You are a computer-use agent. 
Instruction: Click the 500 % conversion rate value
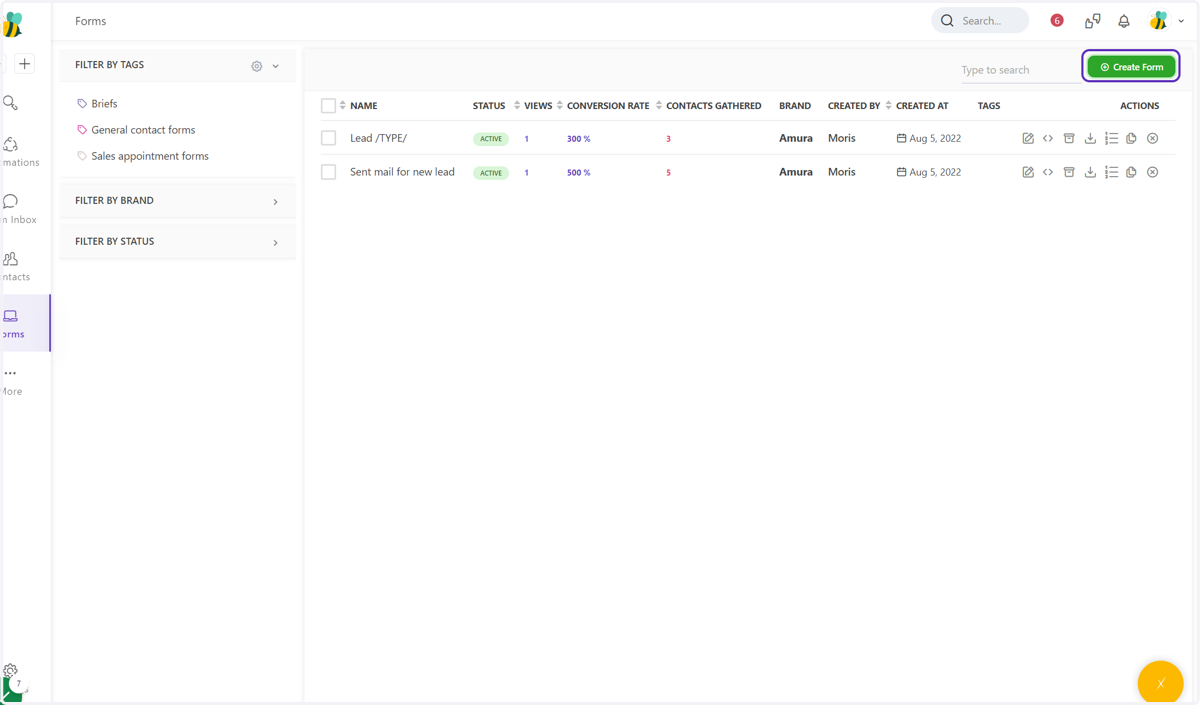click(x=578, y=173)
